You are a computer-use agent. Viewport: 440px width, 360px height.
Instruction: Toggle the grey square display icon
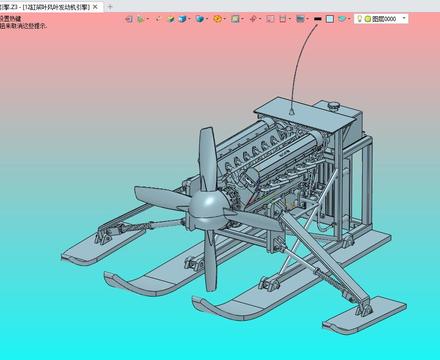270,19
